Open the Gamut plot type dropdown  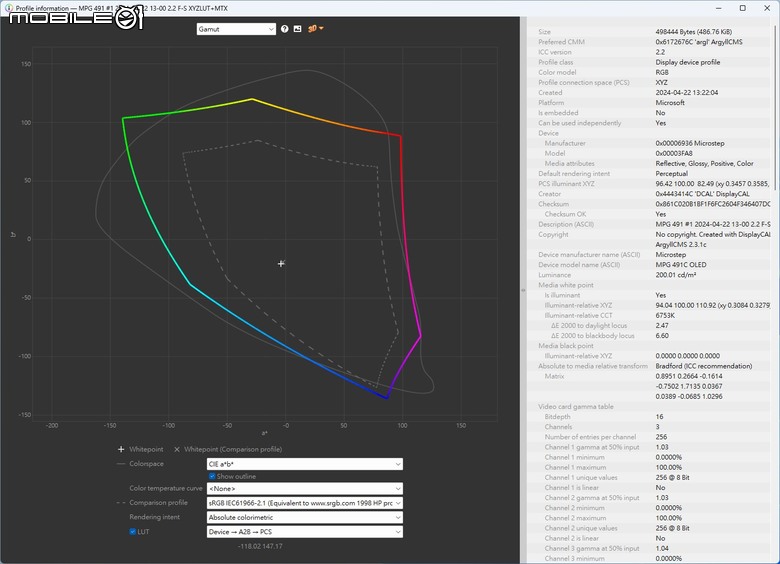point(236,29)
